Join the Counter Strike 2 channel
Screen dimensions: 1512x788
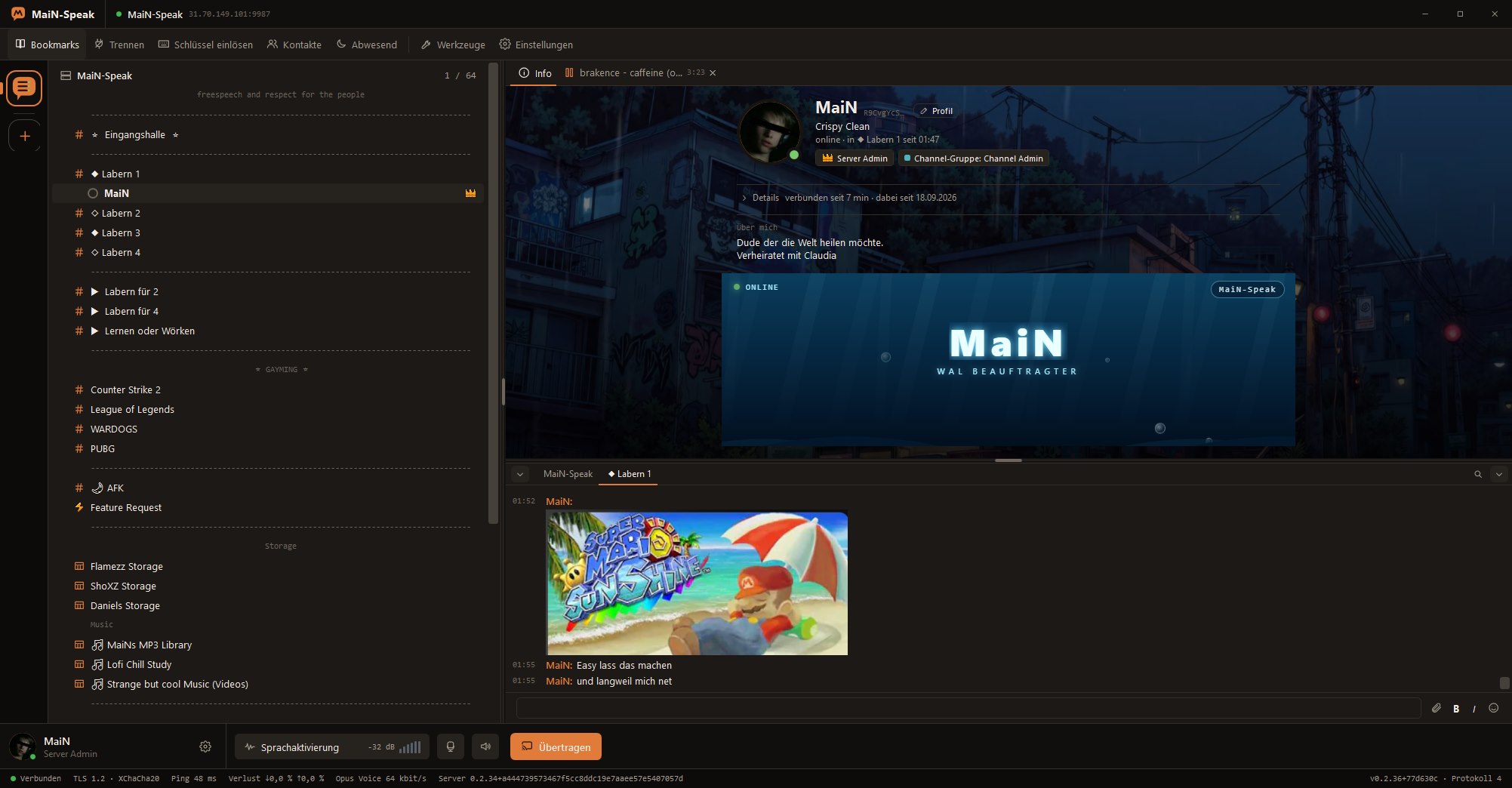268,390
